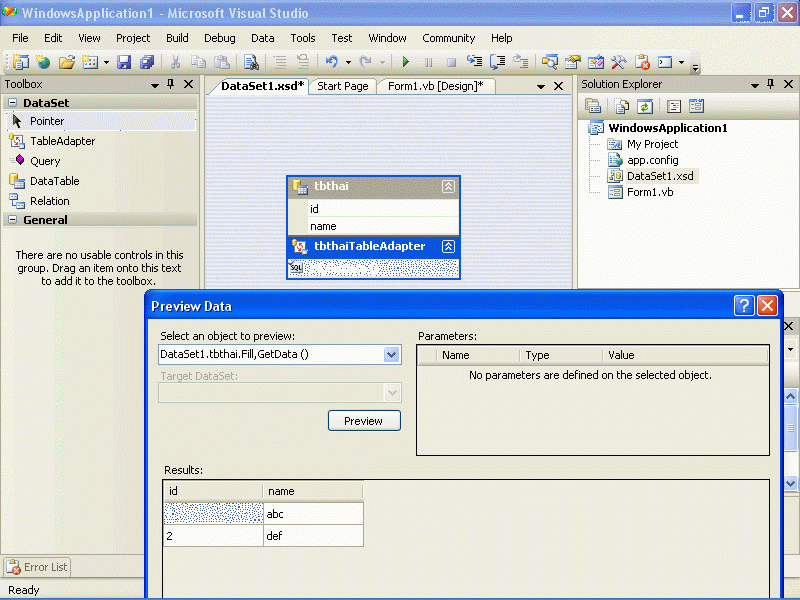Click the Undo arrow icon
Viewport: 800px width, 600px height.
tap(332, 62)
